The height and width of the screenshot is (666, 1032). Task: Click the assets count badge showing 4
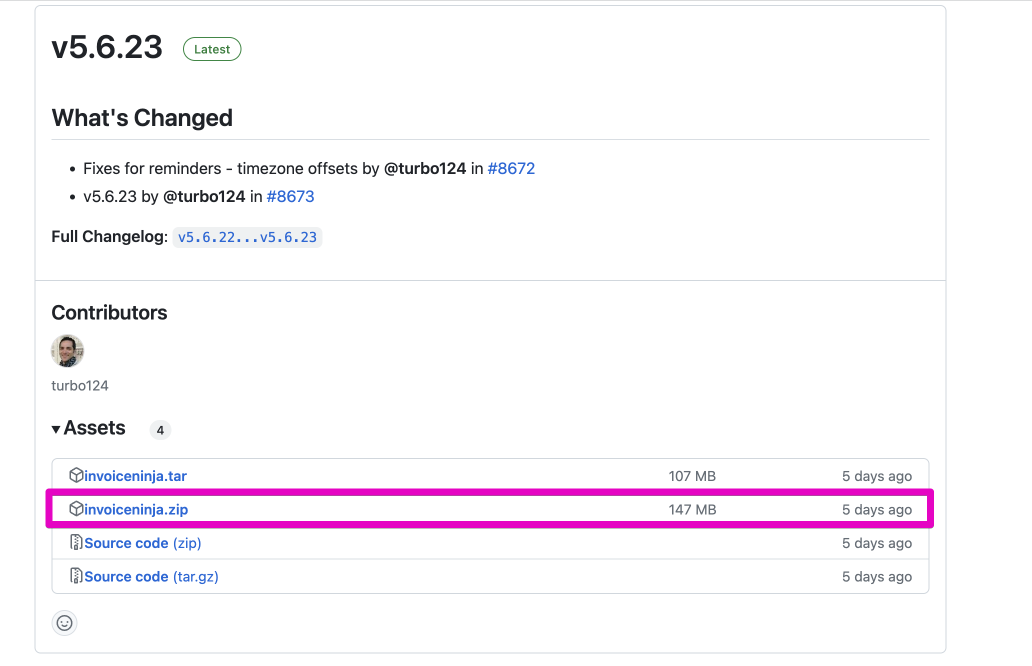pyautogui.click(x=161, y=430)
